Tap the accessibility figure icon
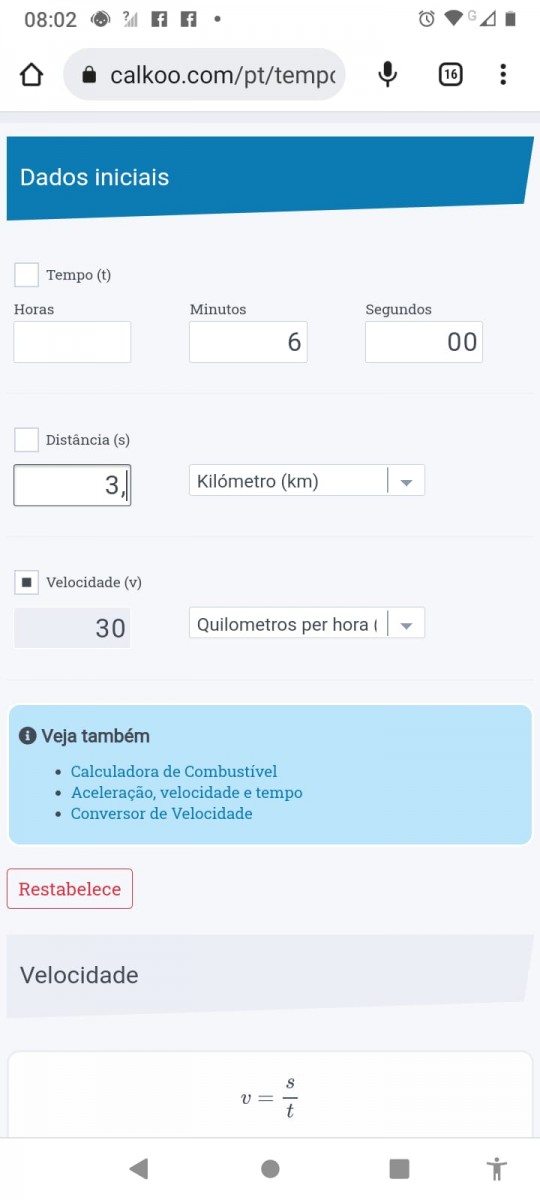Screen dimensions: 540x1200 (x=496, y=1168)
